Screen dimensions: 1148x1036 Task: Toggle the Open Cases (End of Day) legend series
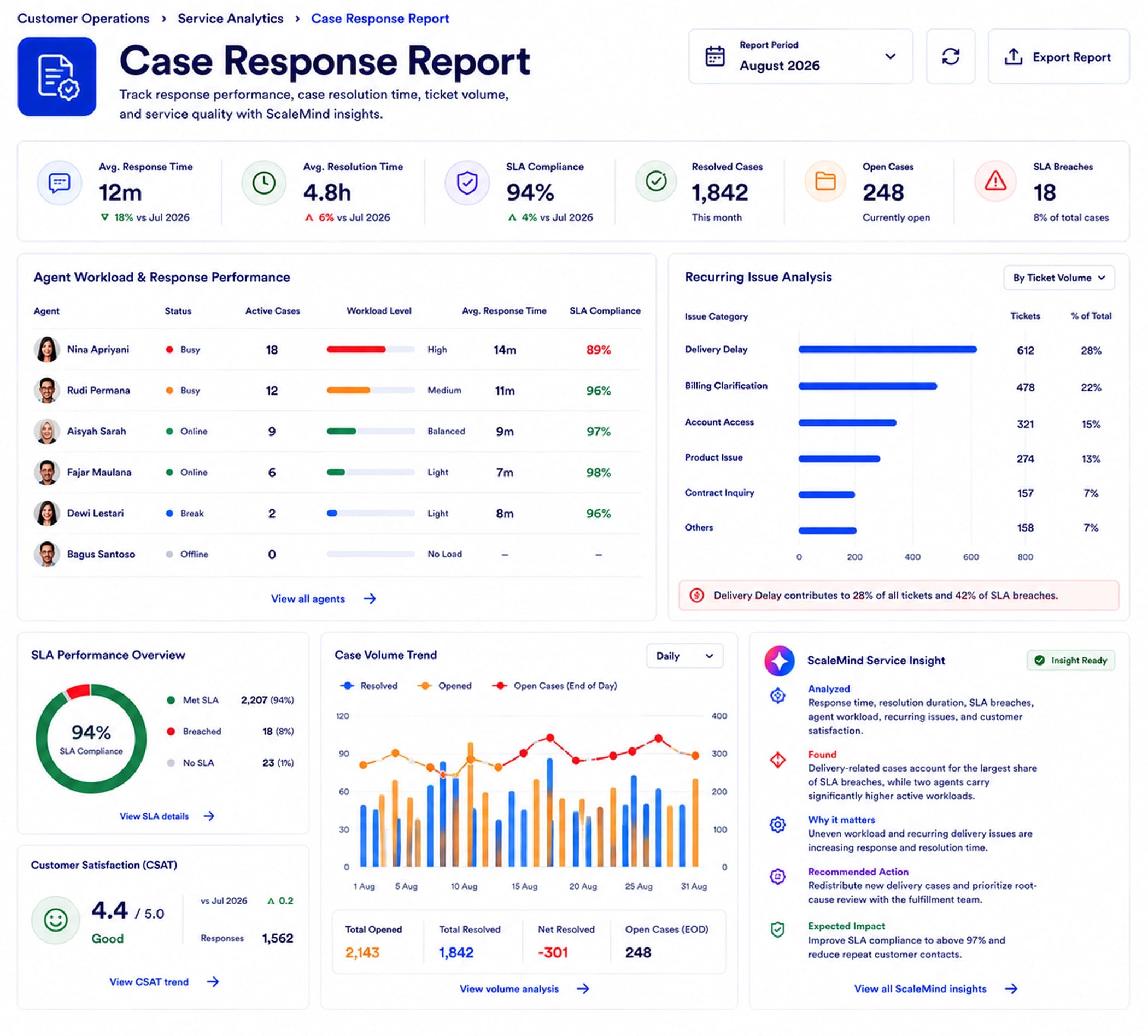pos(555,686)
